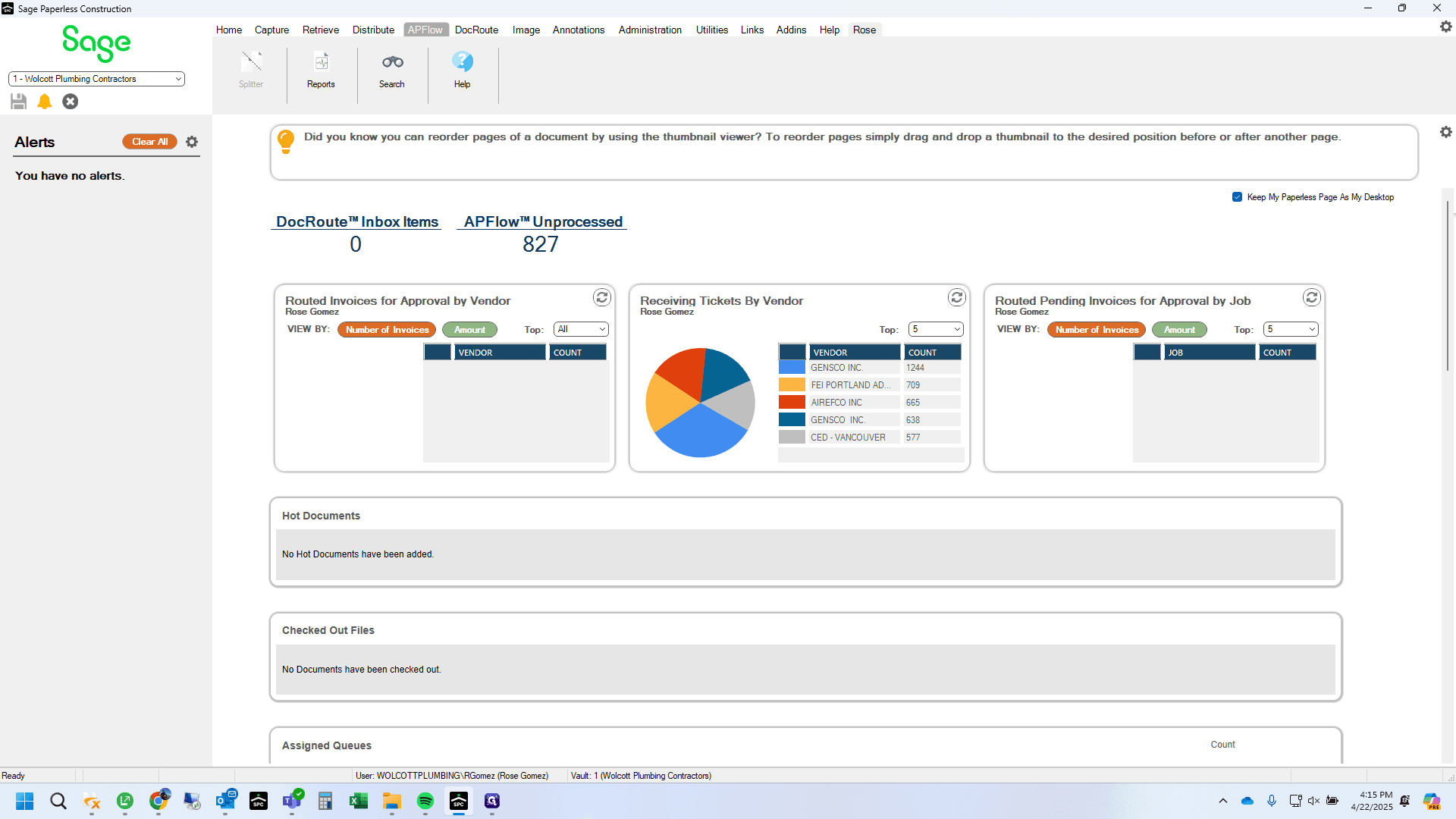Open the Wolcott Plumbing Contractors vault dropdown
This screenshot has width=1456, height=819.
tap(96, 79)
